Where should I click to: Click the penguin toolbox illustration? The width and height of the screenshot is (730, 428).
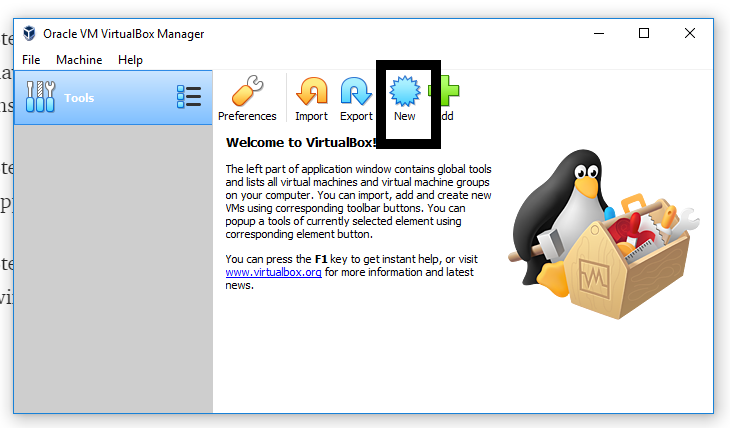point(603,234)
